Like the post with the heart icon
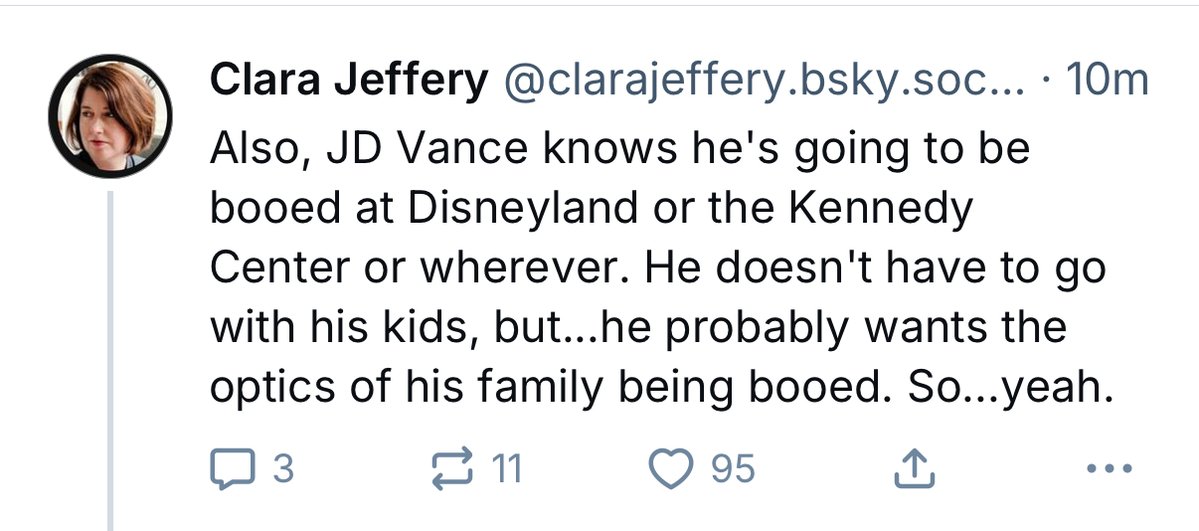Image resolution: width=1199 pixels, height=531 pixels. [x=670, y=468]
